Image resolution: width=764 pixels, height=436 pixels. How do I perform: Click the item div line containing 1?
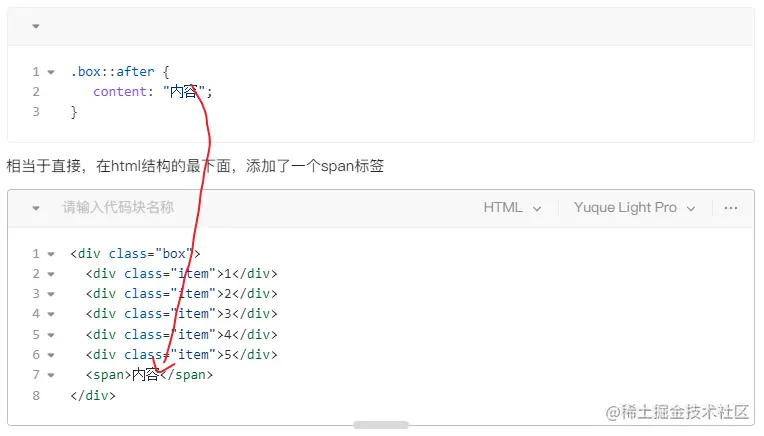182,274
